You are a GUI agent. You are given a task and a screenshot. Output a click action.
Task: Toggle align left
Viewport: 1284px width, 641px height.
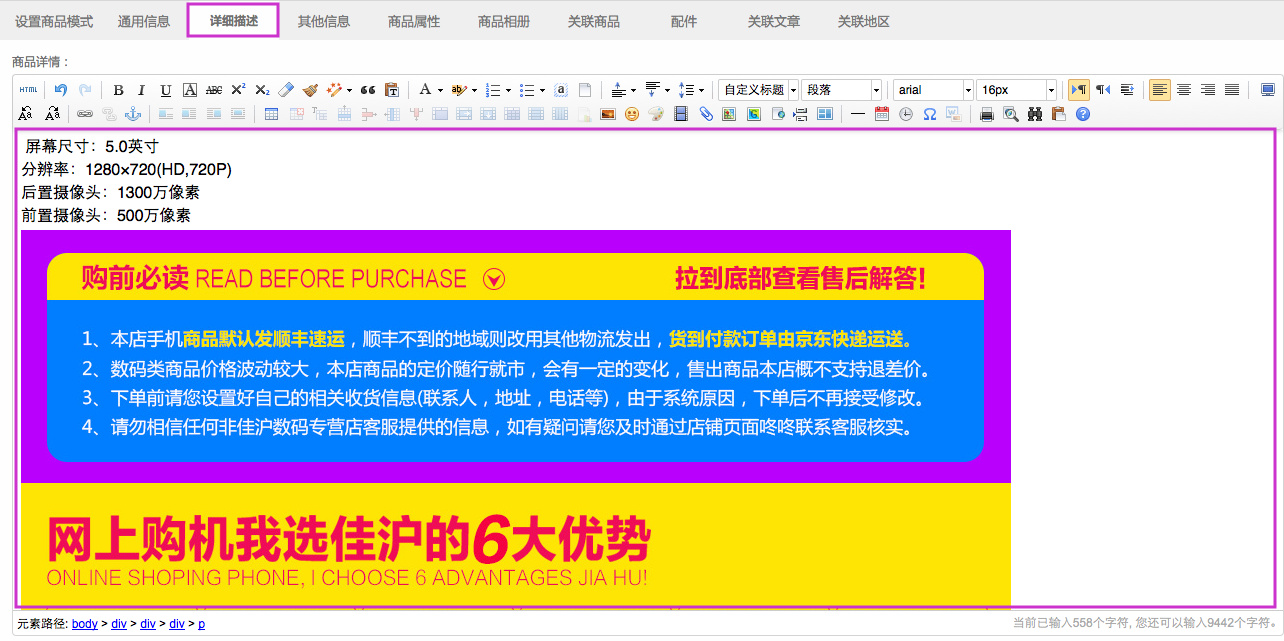tap(1160, 90)
